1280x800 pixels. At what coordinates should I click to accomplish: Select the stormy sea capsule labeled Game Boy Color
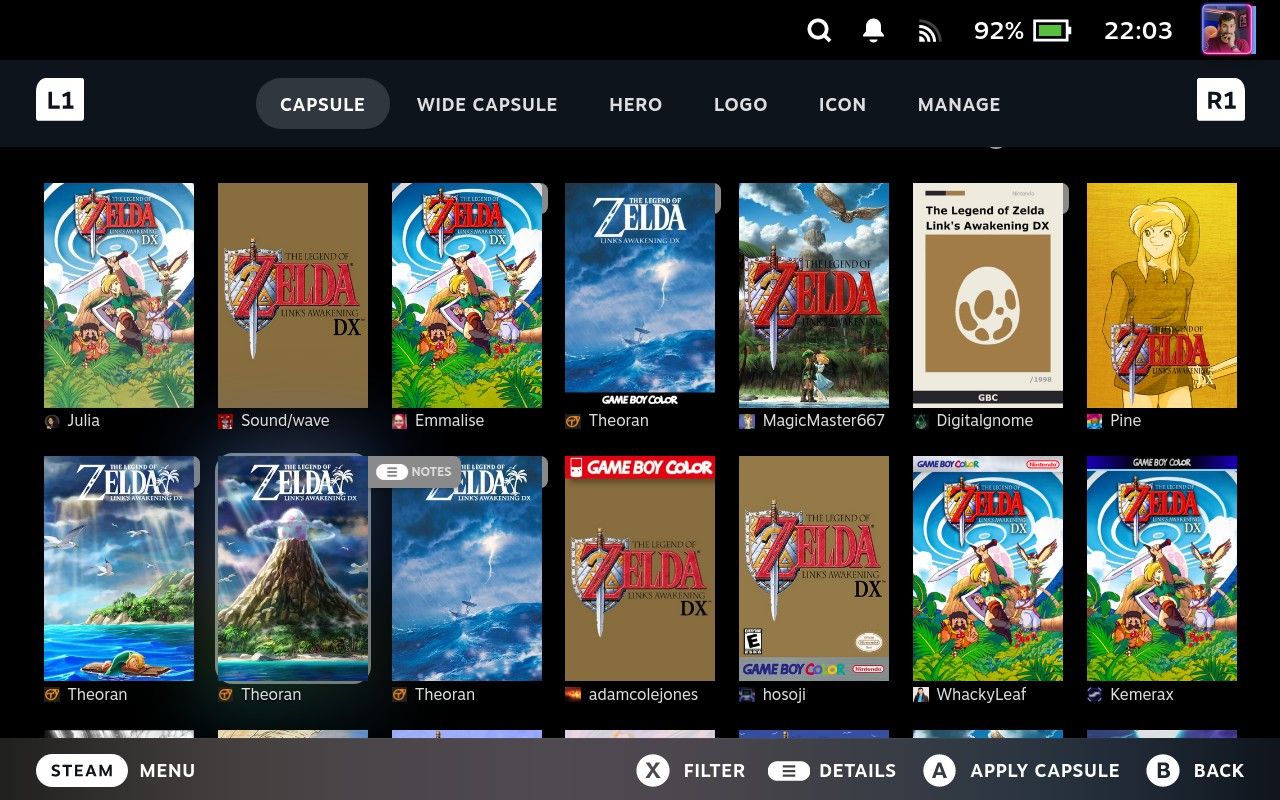pos(640,295)
